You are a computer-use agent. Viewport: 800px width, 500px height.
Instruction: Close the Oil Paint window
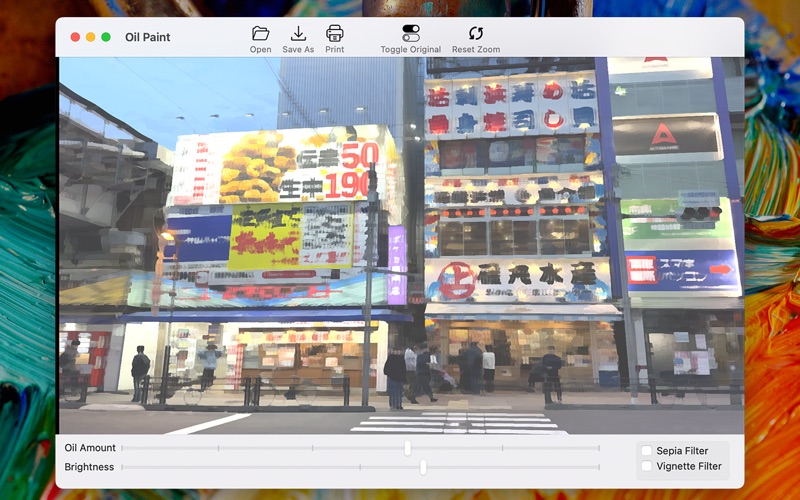tap(75, 37)
